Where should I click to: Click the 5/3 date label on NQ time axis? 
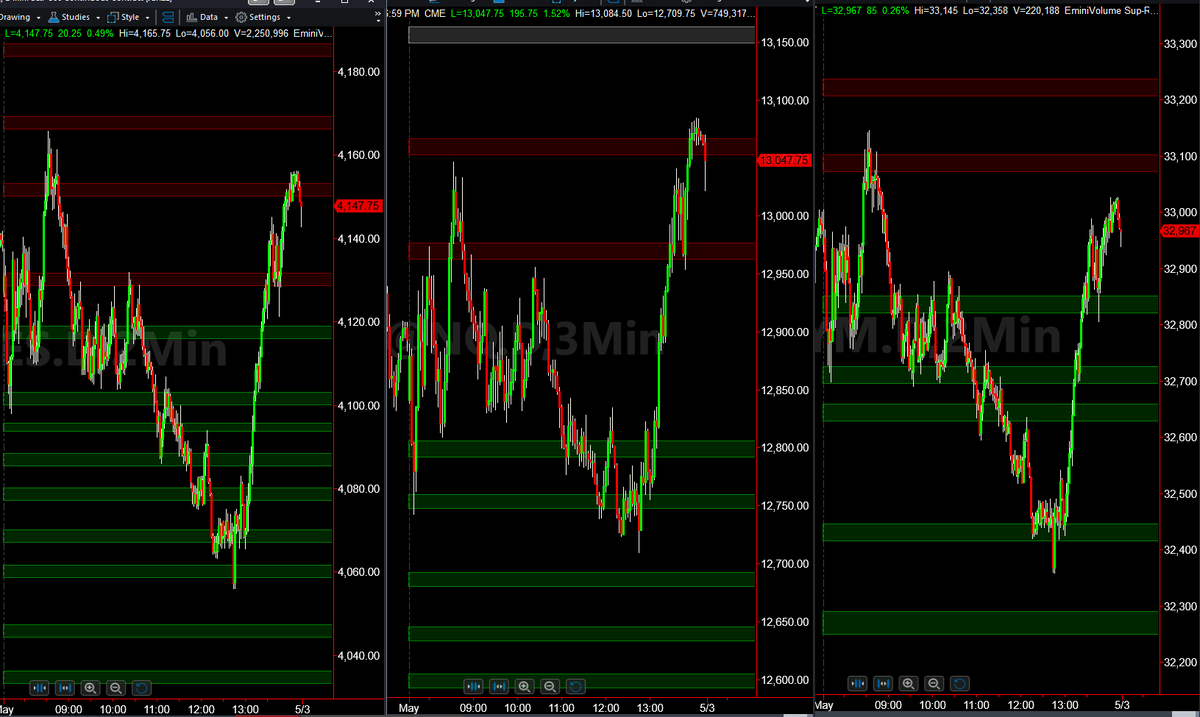pos(705,708)
